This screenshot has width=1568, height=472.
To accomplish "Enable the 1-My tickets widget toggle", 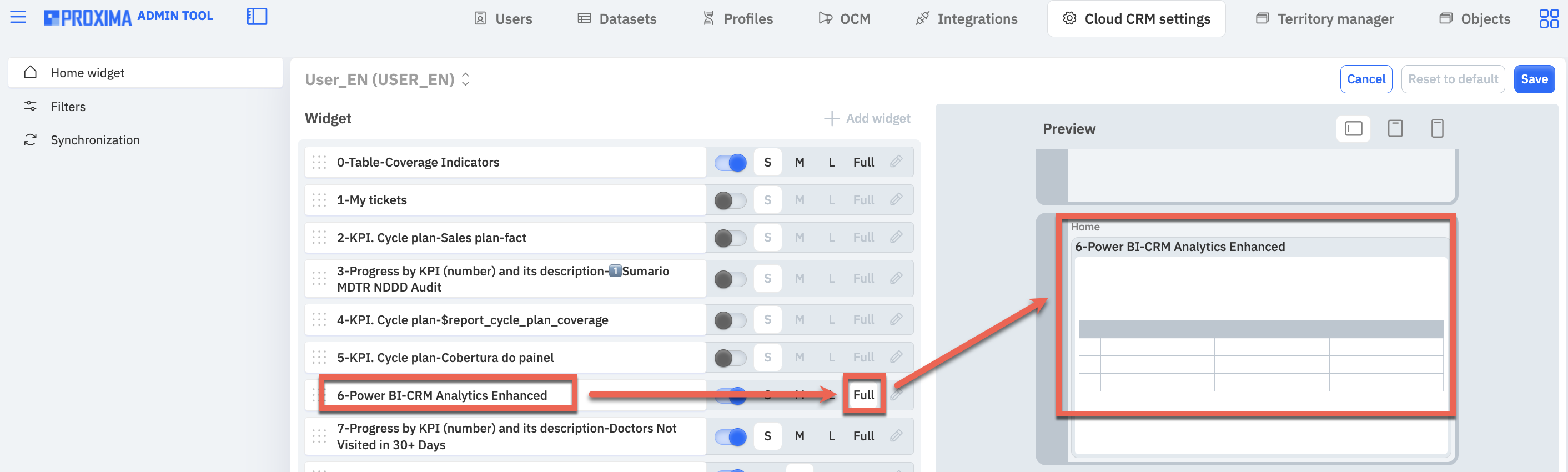I will [x=731, y=200].
